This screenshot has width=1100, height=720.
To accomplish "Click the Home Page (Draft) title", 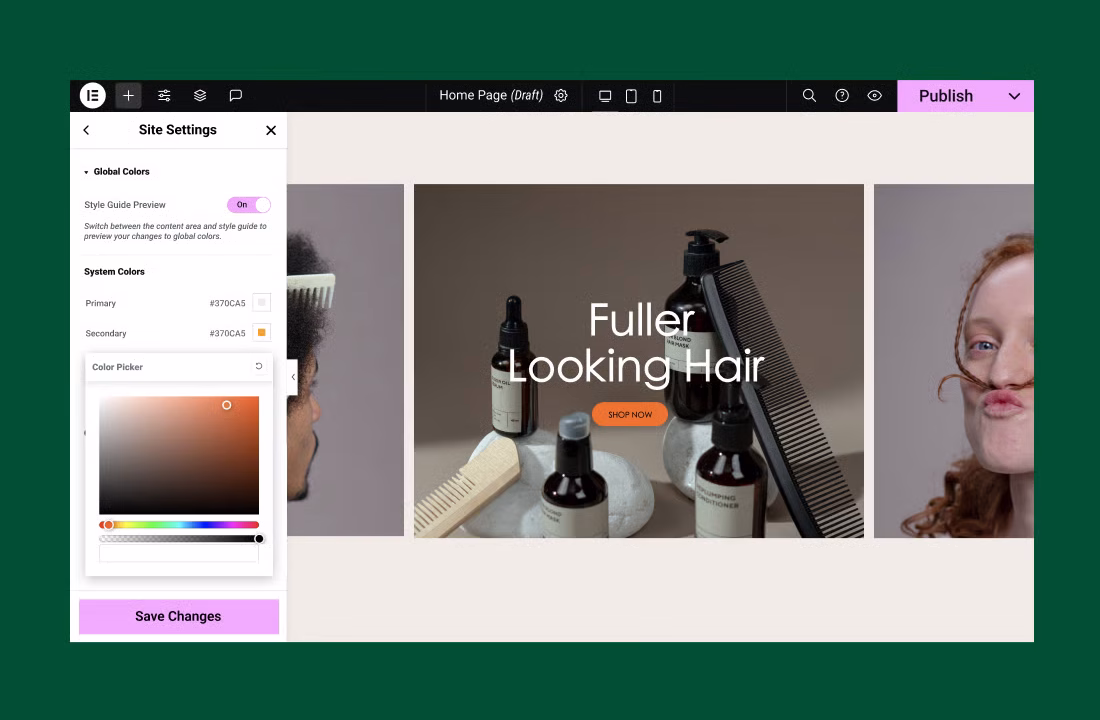I will coord(490,95).
